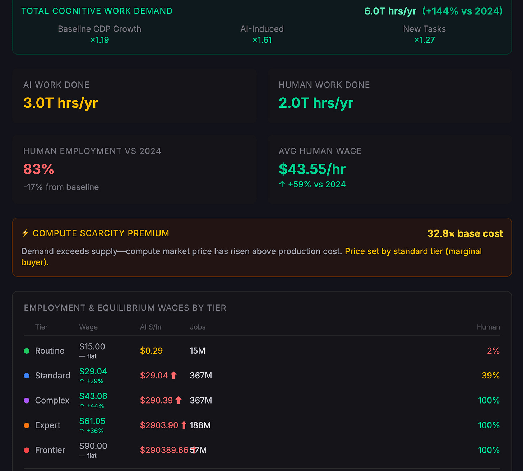The height and width of the screenshot is (471, 523).
Task: Click the Avg Human Wage card title
Action: tap(320, 151)
